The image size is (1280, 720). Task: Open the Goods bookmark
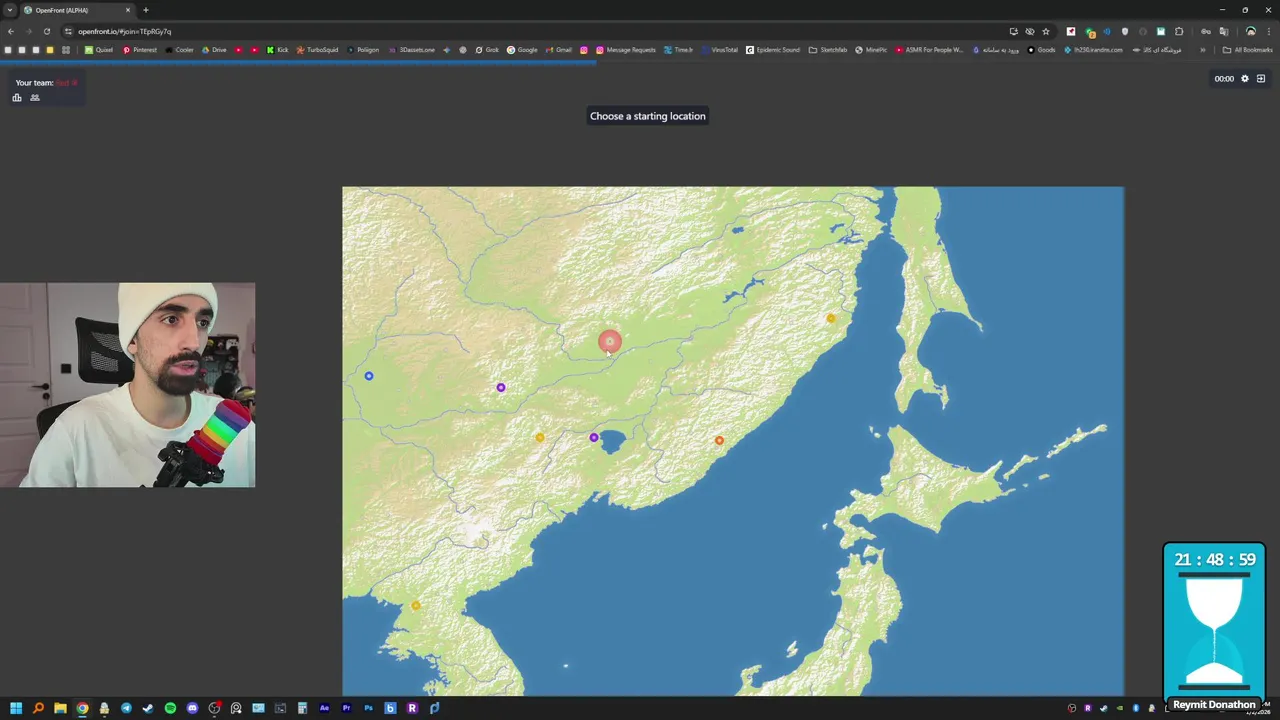(1041, 49)
